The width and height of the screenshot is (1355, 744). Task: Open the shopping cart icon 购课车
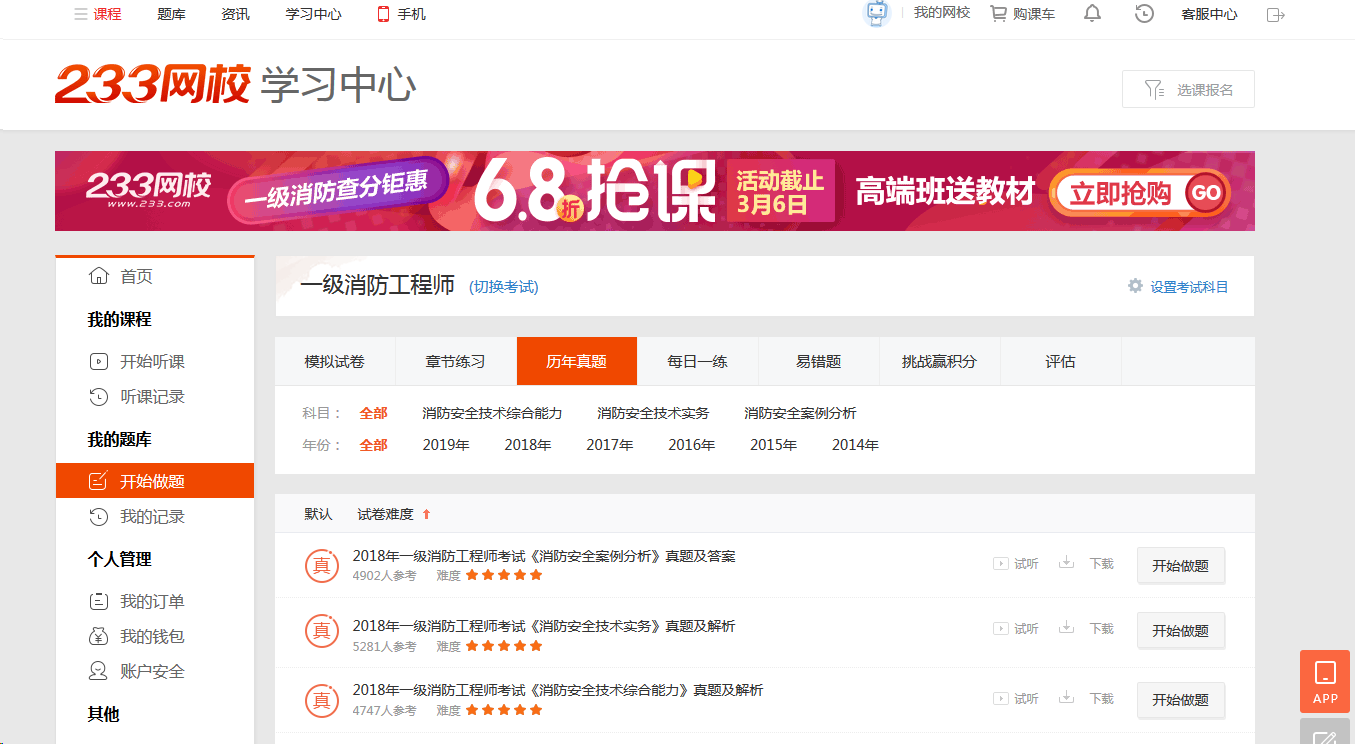coord(998,14)
